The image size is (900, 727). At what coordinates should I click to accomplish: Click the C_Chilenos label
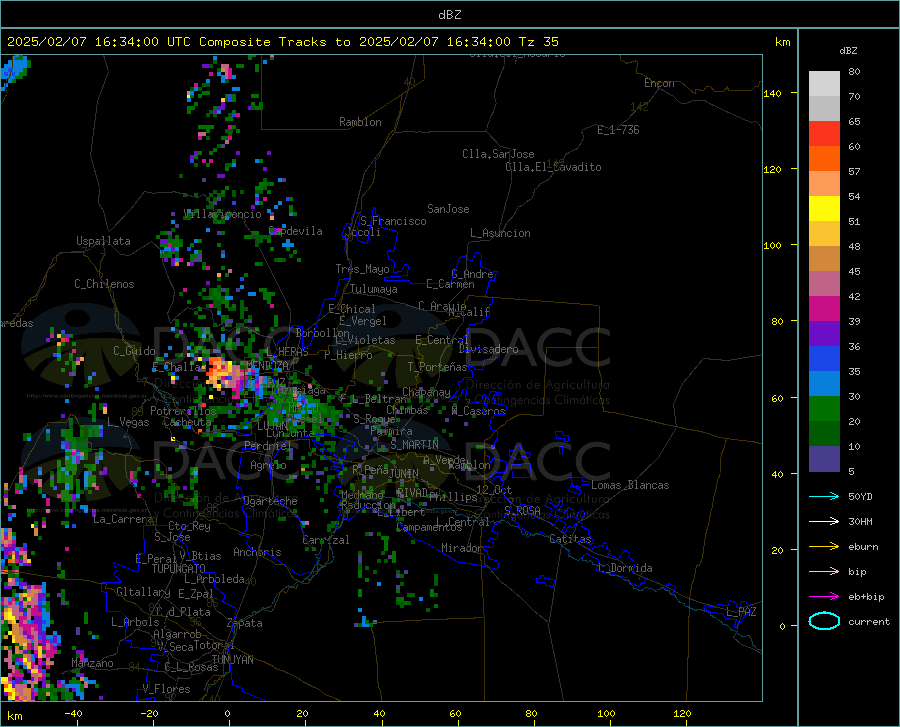point(104,284)
